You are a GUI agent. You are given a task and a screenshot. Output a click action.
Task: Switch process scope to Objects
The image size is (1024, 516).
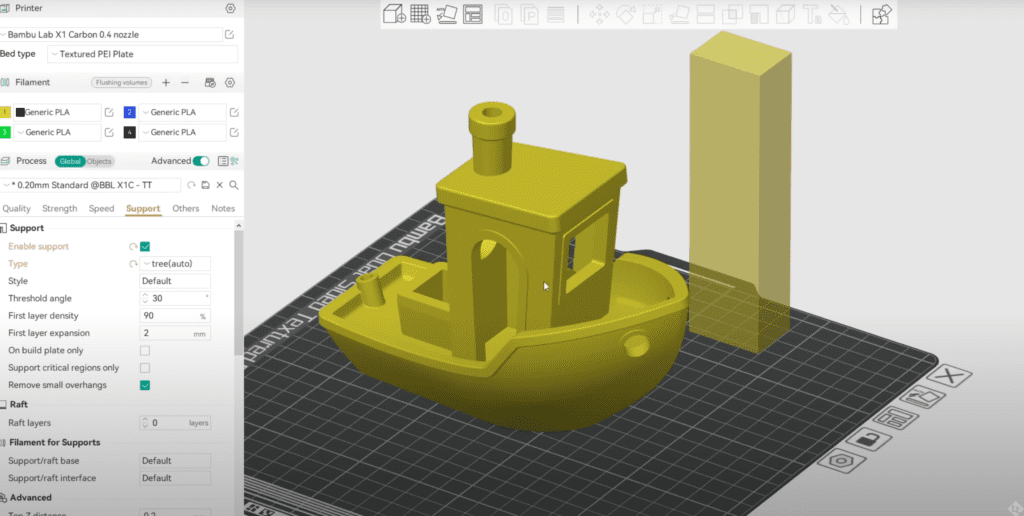click(99, 161)
